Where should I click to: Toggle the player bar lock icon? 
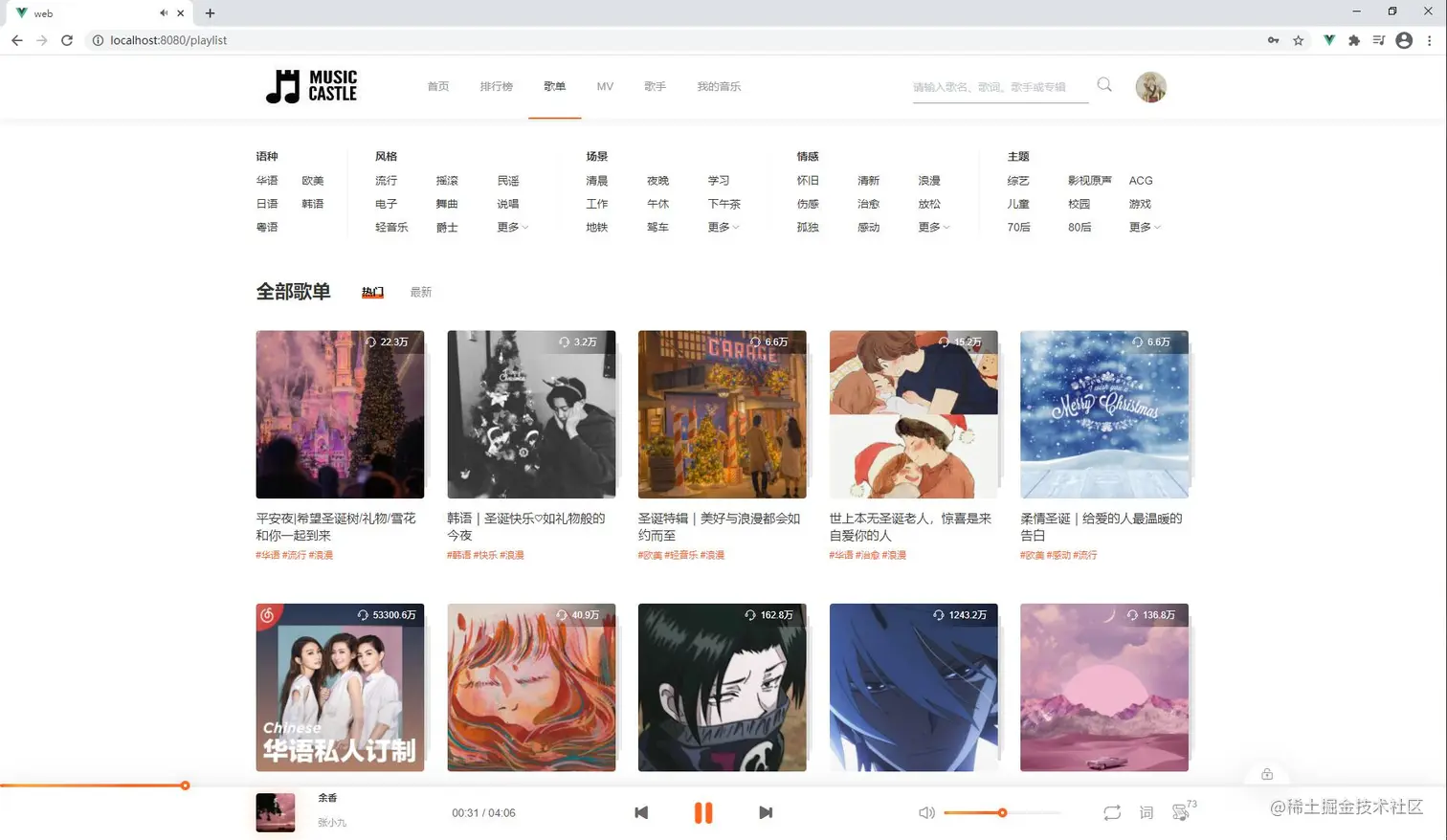1267,774
